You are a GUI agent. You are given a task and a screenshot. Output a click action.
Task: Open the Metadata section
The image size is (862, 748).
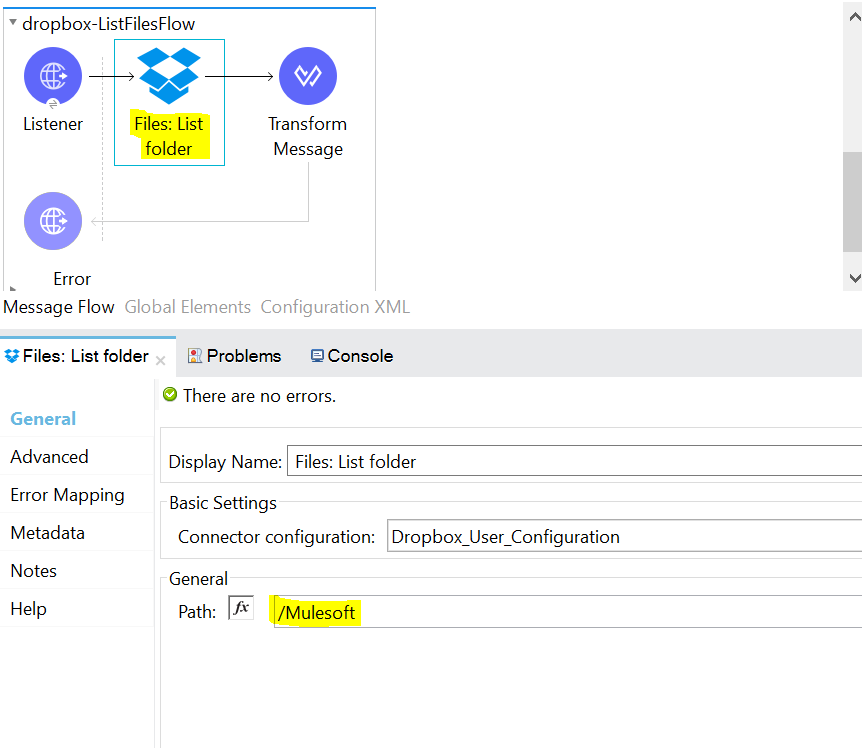click(x=47, y=533)
